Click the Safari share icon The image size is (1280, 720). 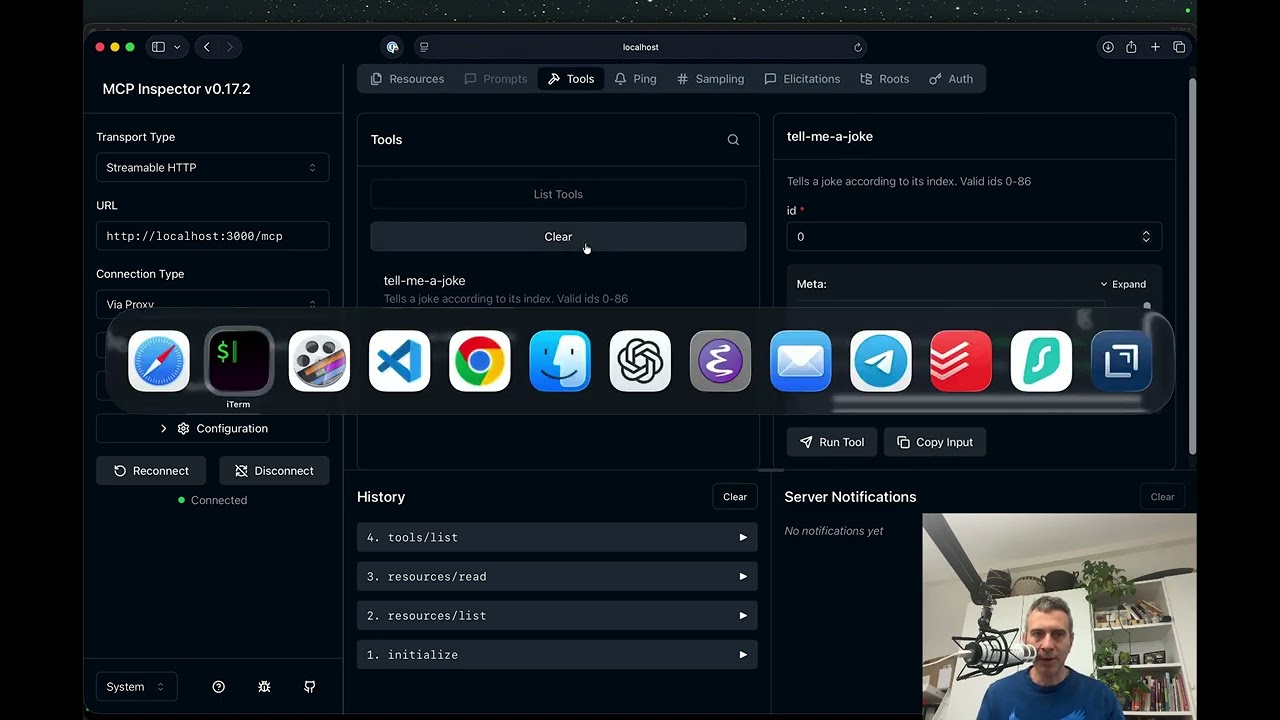[x=1131, y=47]
